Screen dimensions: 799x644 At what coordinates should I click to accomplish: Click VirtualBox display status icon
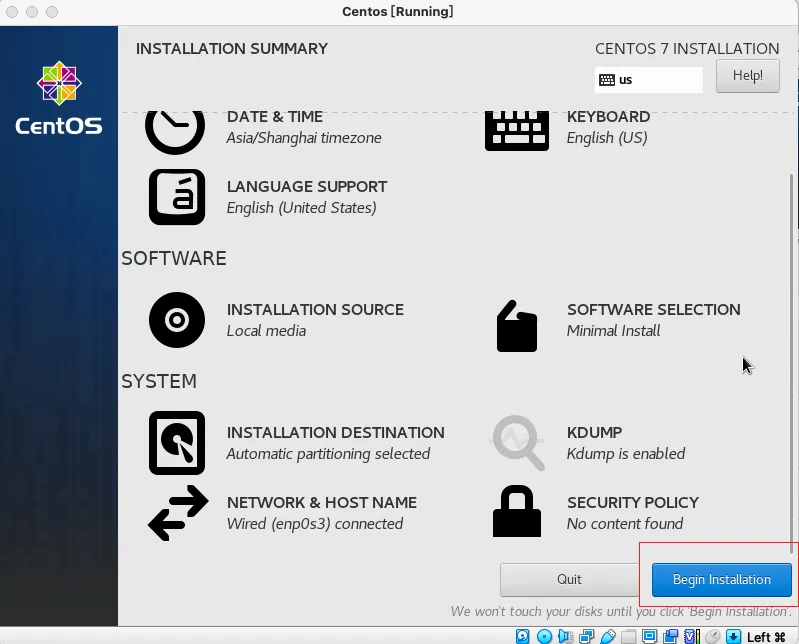(649, 636)
